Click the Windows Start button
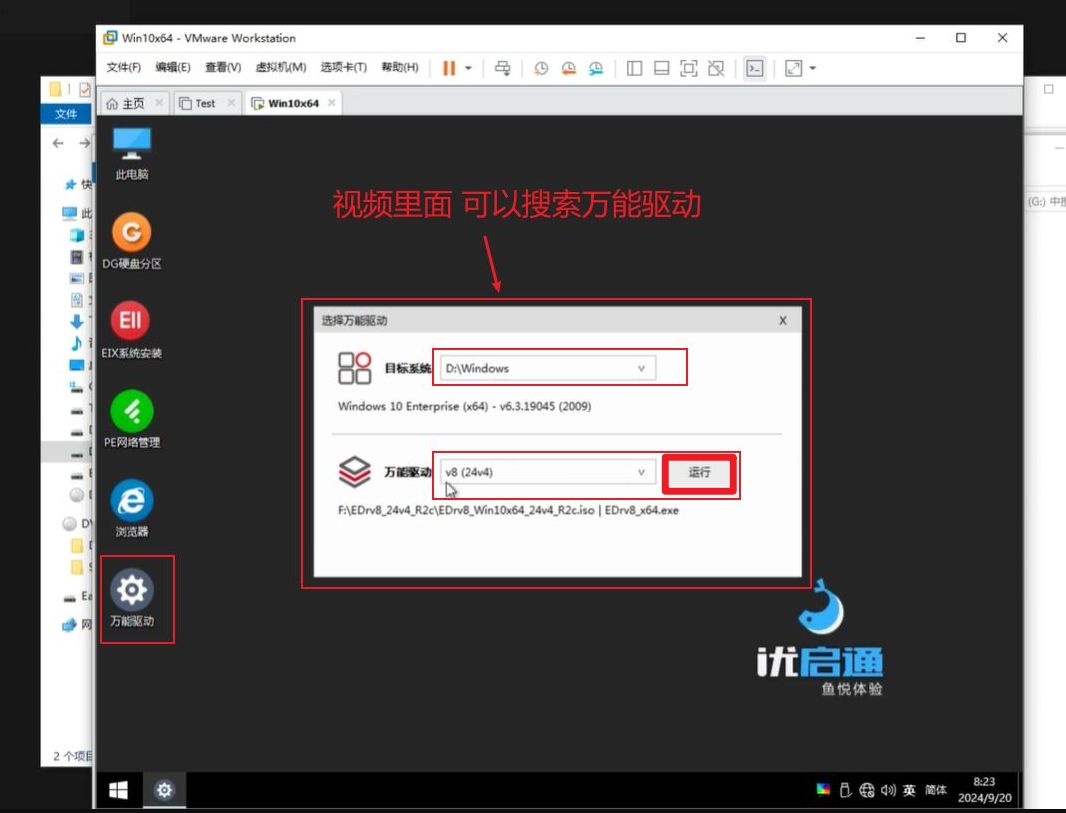Image resolution: width=1066 pixels, height=813 pixels. coord(118,791)
